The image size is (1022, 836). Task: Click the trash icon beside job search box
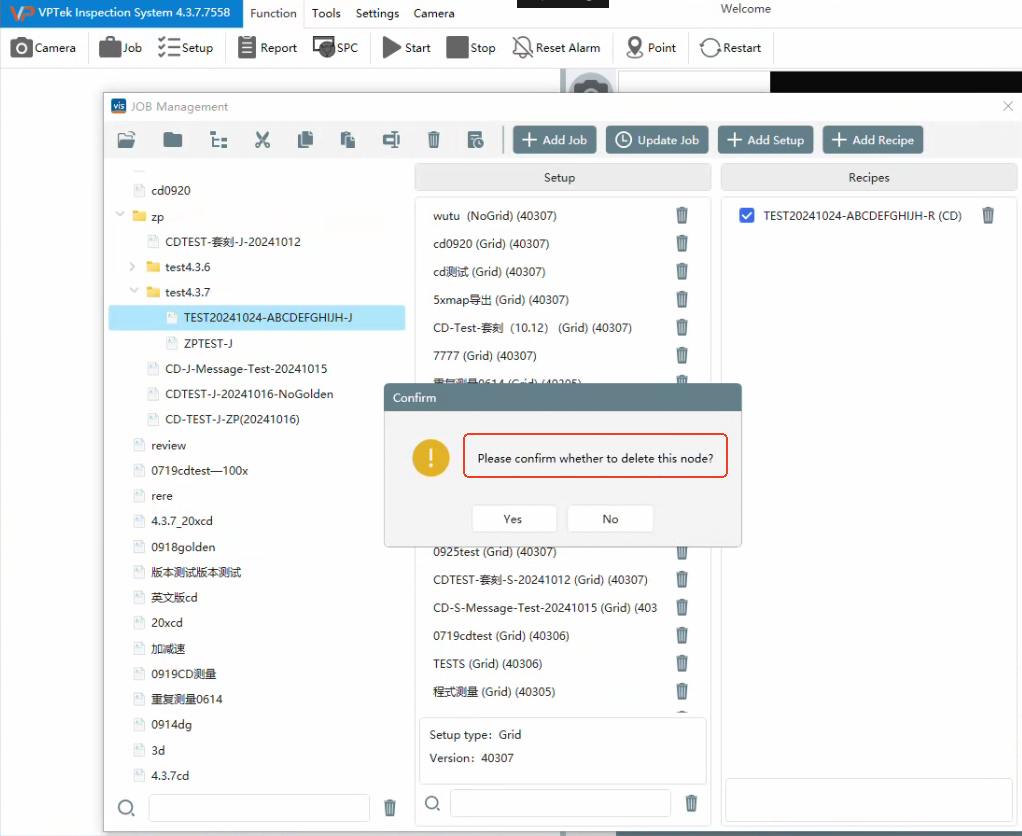tap(390, 808)
